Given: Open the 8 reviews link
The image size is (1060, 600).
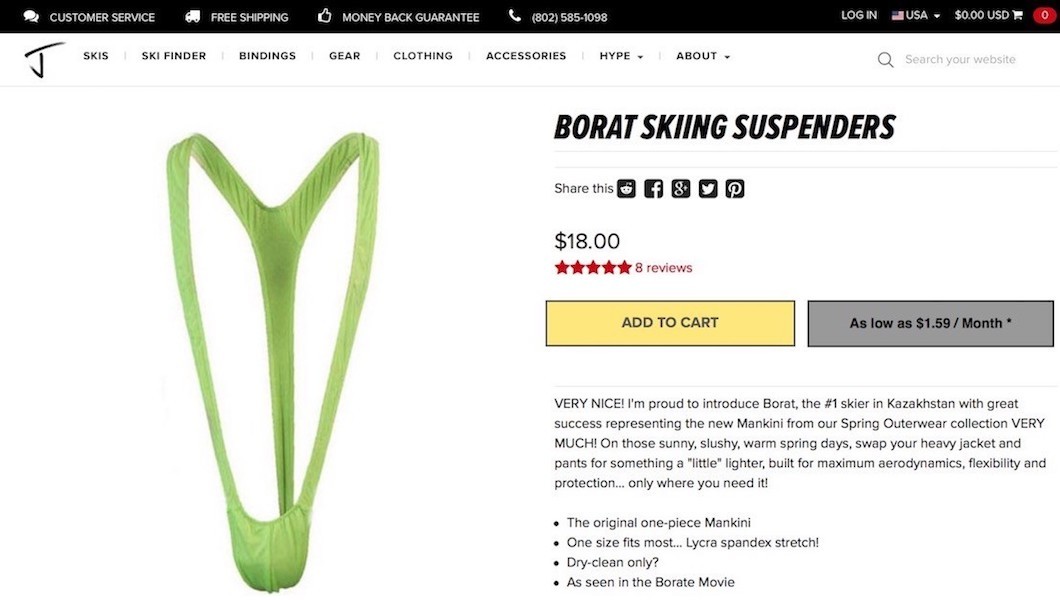Looking at the screenshot, I should click(x=663, y=268).
